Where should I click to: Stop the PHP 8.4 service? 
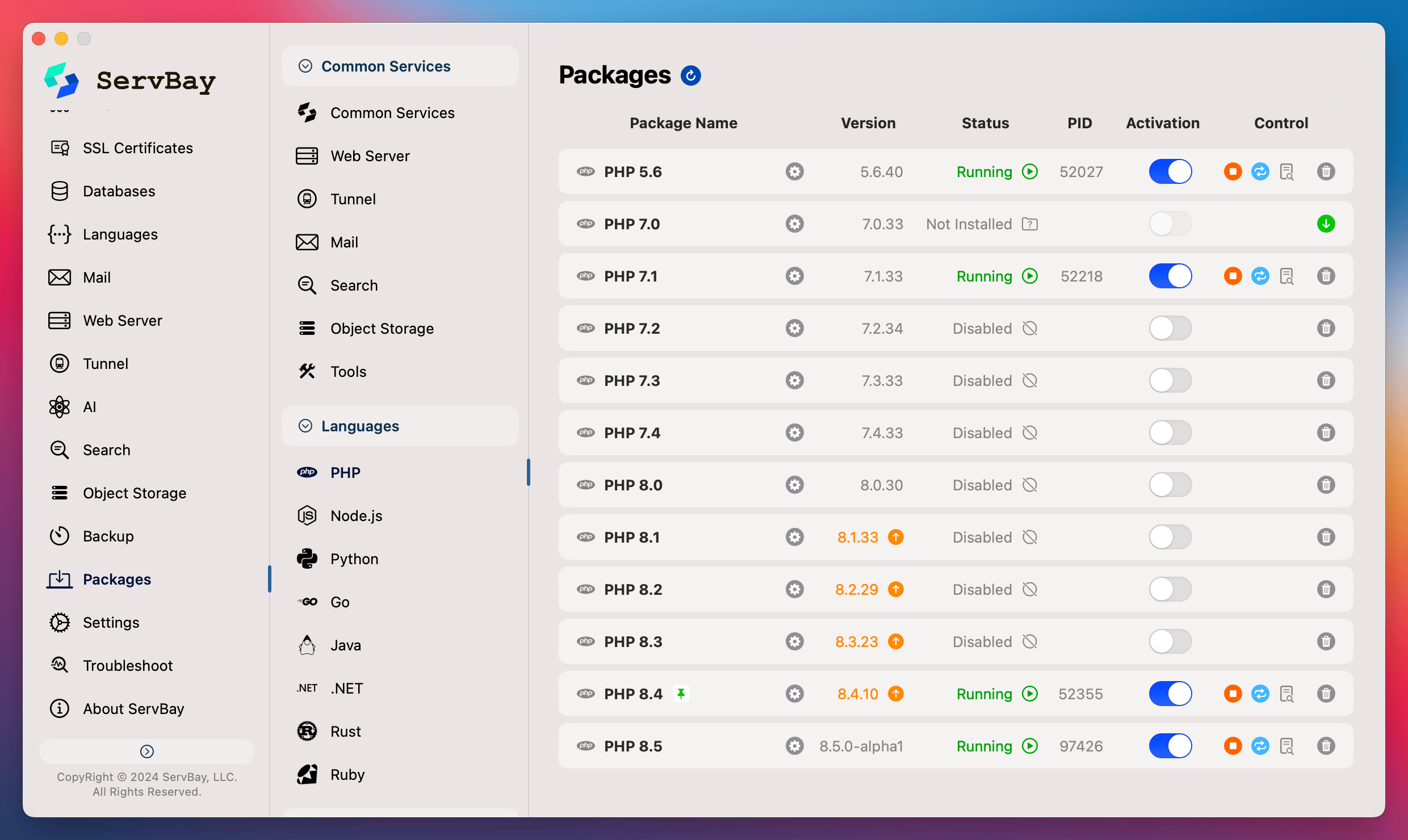(1233, 694)
